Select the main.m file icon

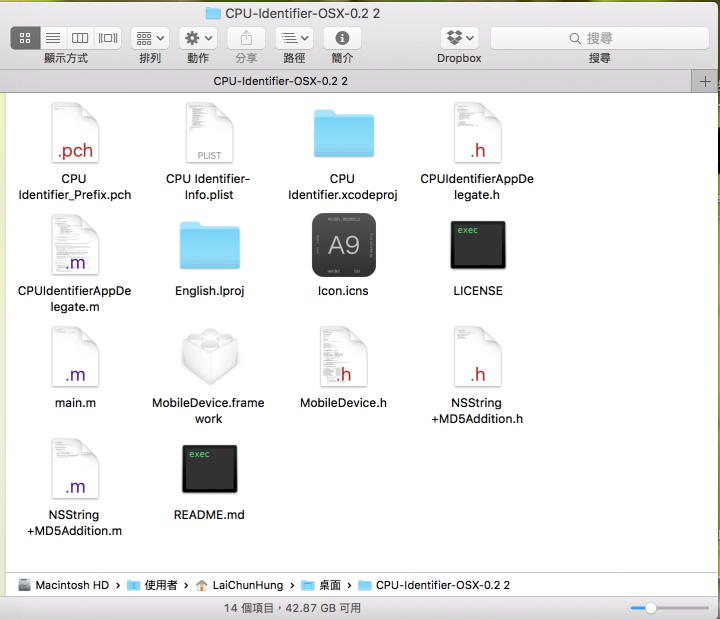coord(75,357)
